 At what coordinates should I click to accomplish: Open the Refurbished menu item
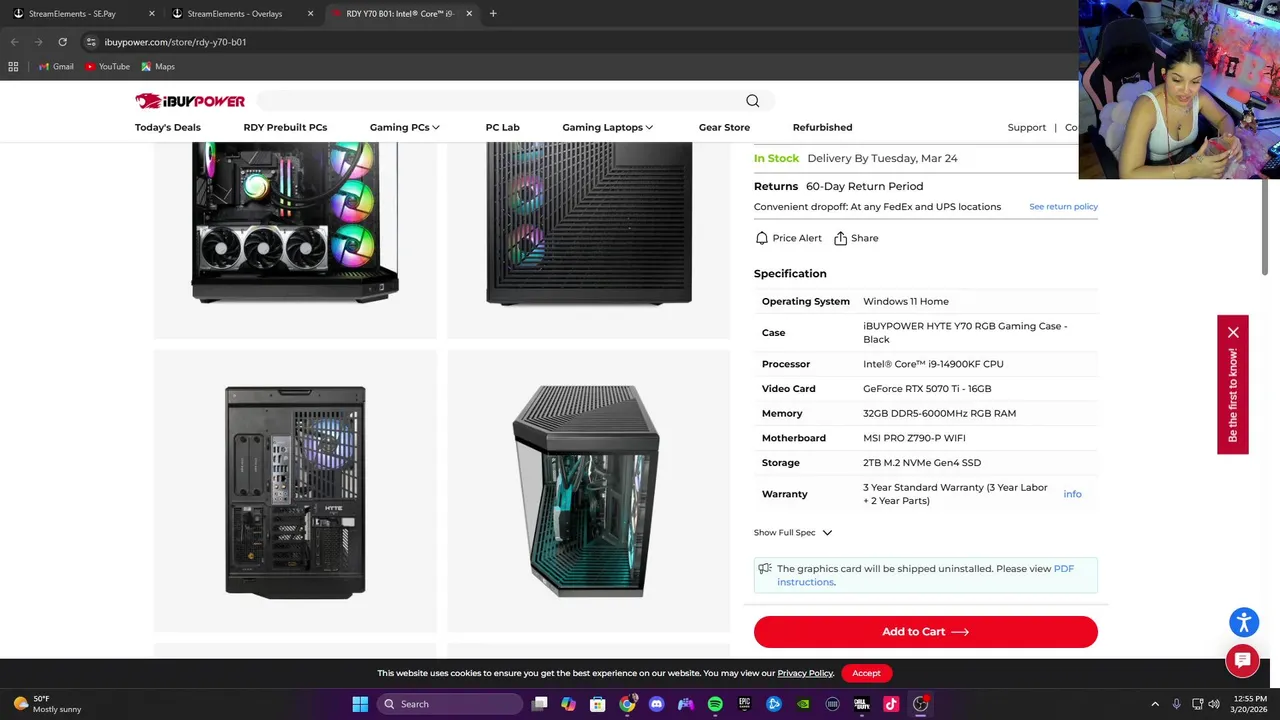(822, 127)
